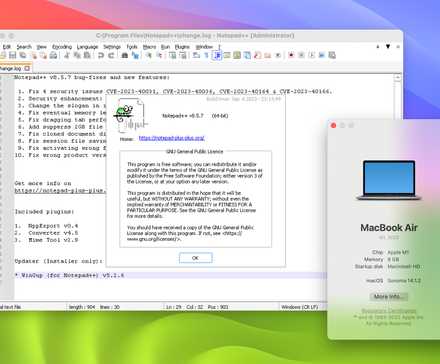Click OK in the About dialog

(x=195, y=258)
